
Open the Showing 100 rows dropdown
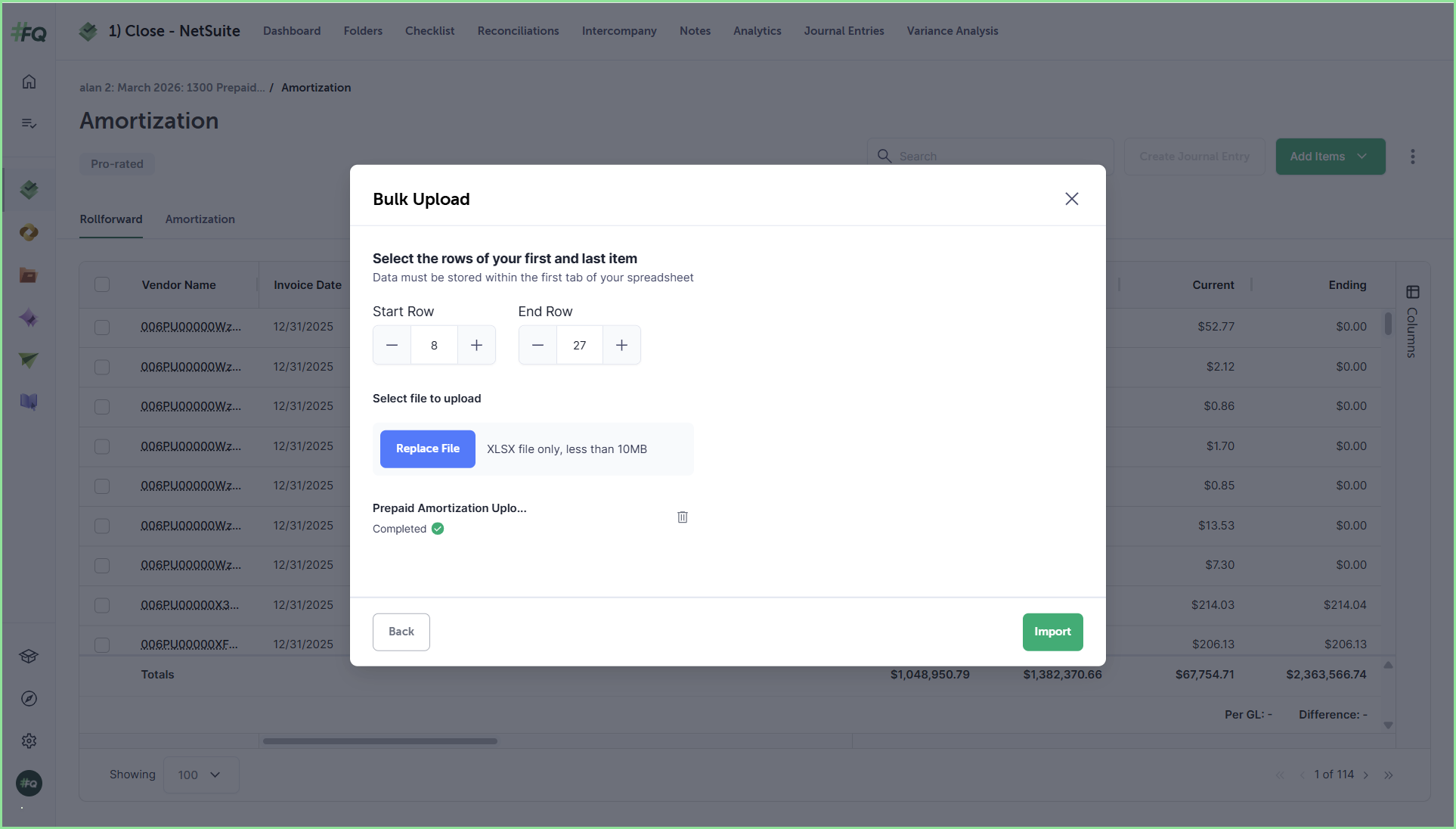click(x=200, y=775)
